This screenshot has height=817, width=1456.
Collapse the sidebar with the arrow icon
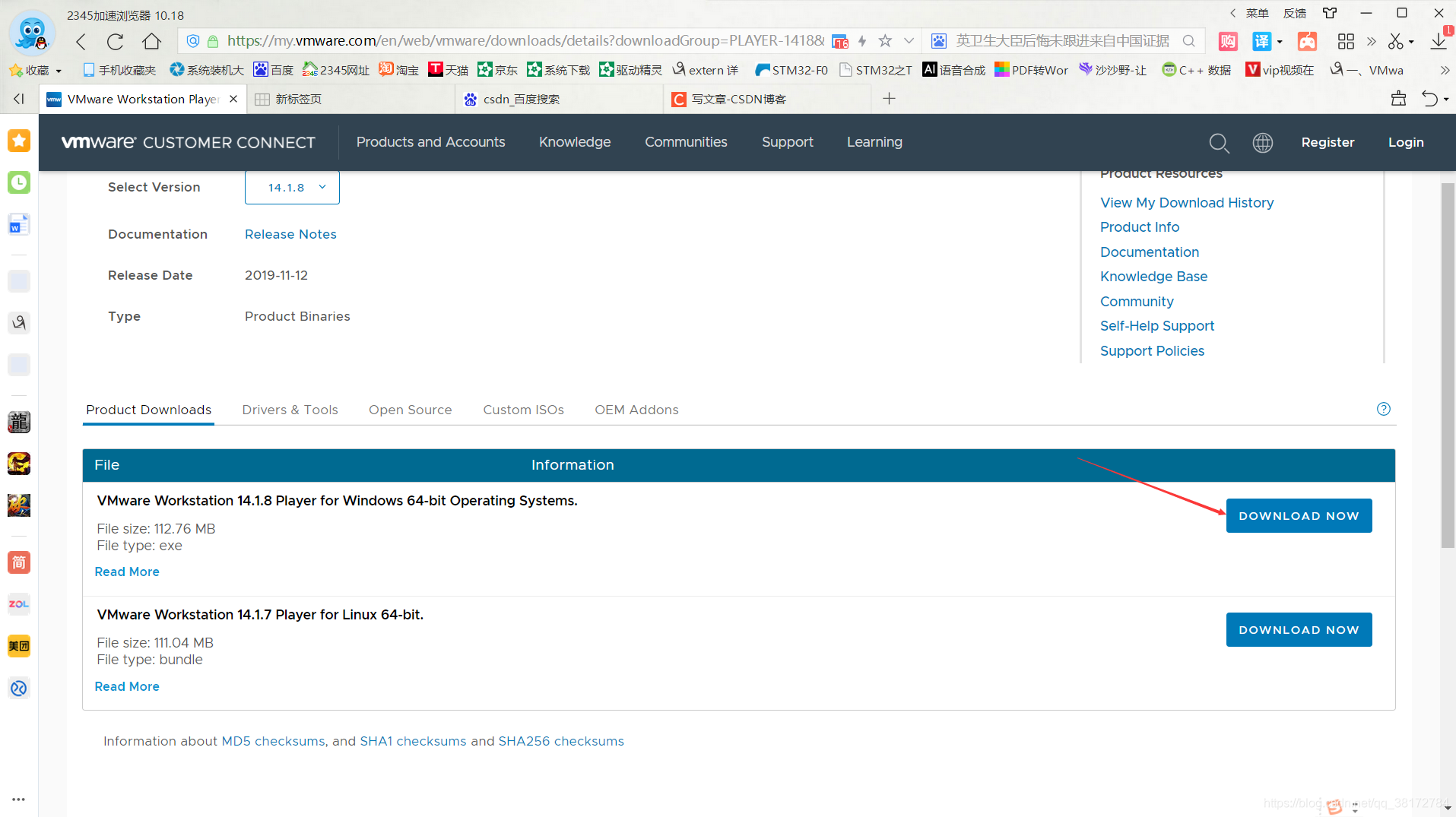[x=19, y=99]
